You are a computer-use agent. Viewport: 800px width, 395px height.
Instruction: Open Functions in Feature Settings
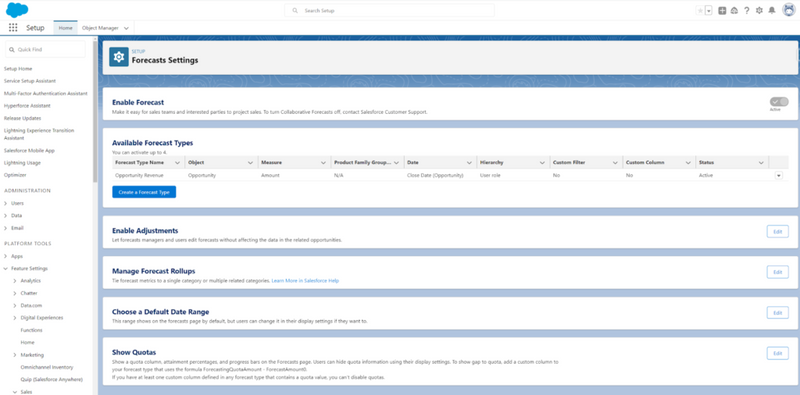pos(32,330)
